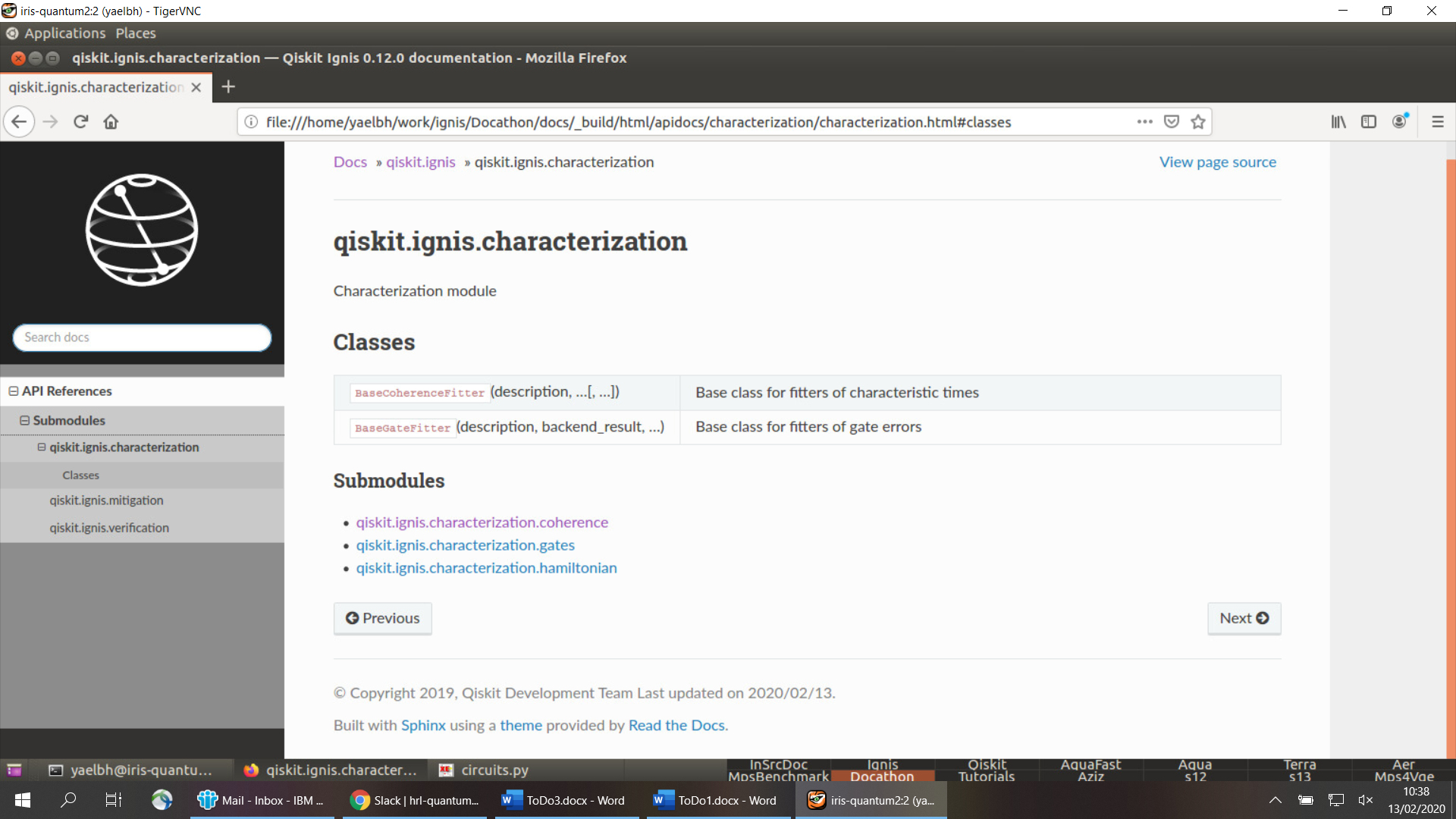Open the Firefox Library icon
Image resolution: width=1456 pixels, height=819 pixels.
[1338, 121]
